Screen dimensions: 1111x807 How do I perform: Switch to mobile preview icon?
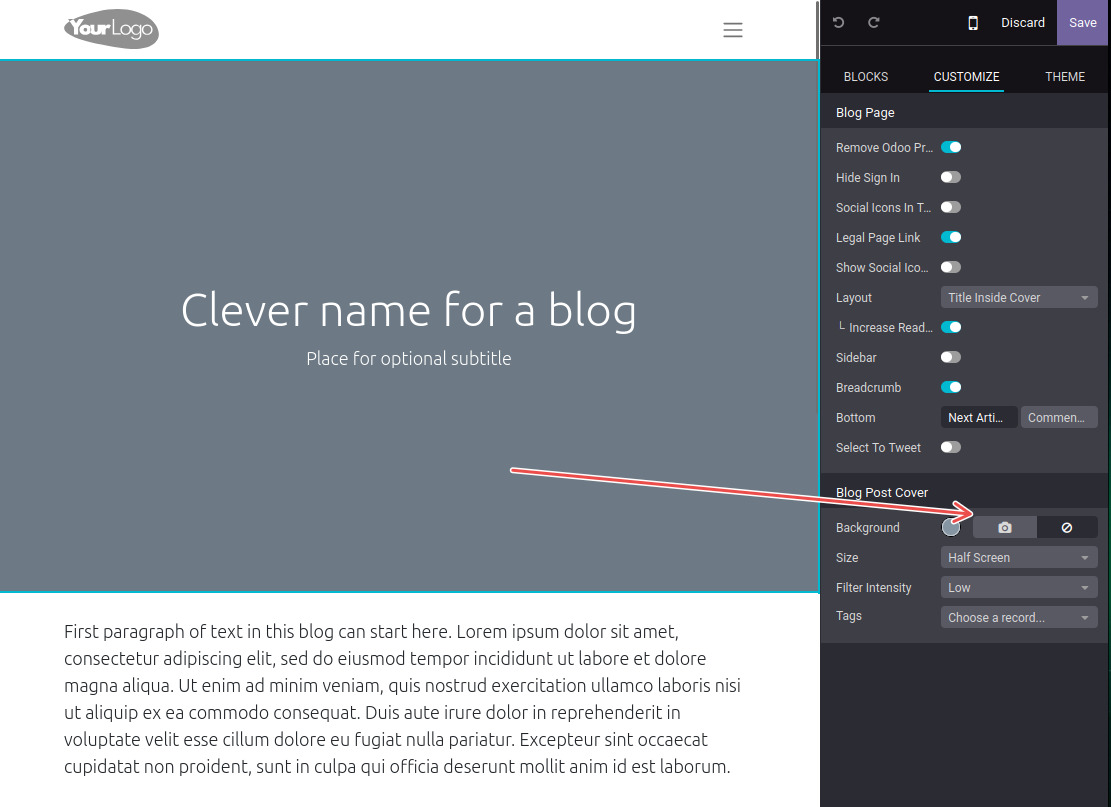973,23
